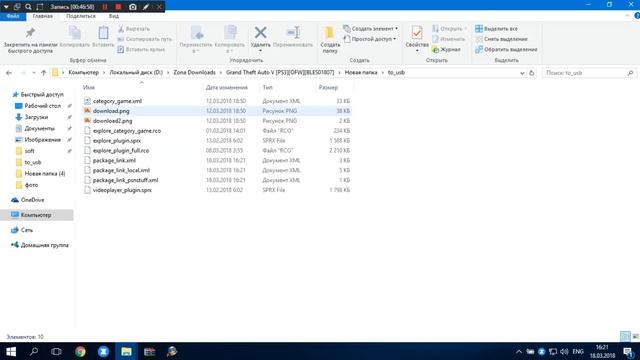This screenshot has height=360, width=640.
Task: Open the File tab
Action: 13,16
